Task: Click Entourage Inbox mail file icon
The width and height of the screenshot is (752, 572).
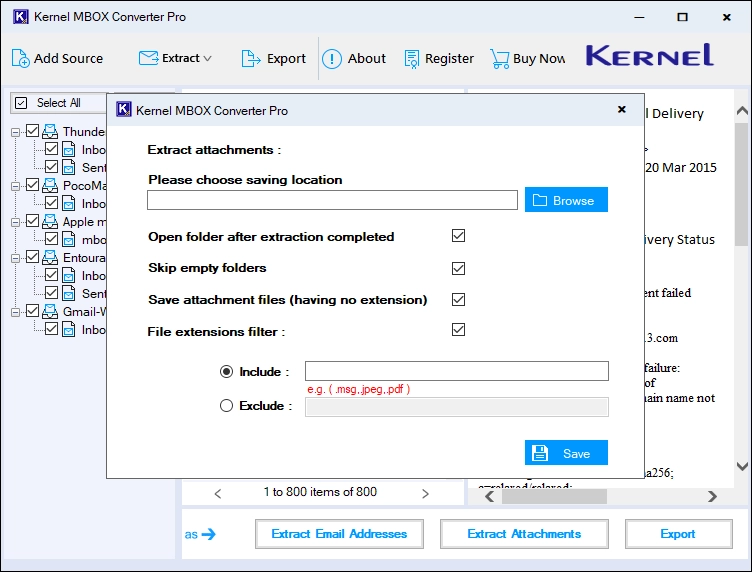Action: 69,275
